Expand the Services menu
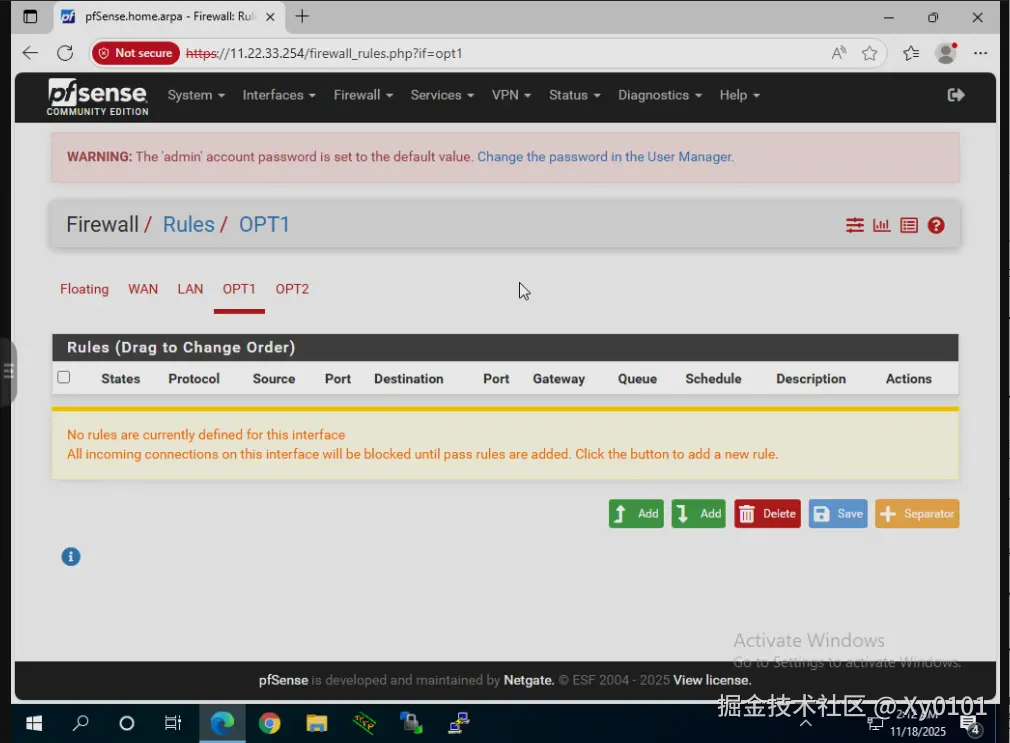 (443, 95)
